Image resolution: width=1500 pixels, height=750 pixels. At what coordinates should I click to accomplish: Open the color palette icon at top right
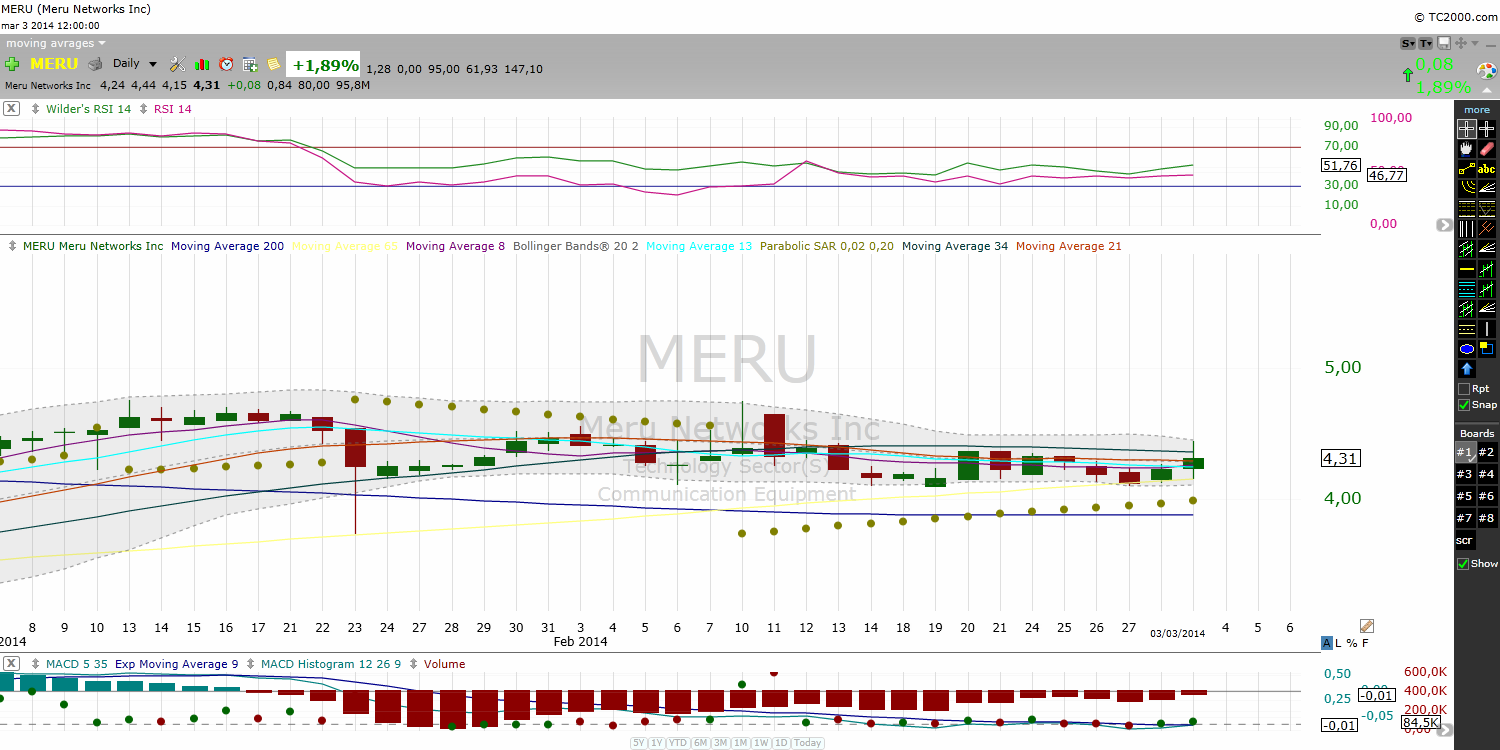(1487, 71)
